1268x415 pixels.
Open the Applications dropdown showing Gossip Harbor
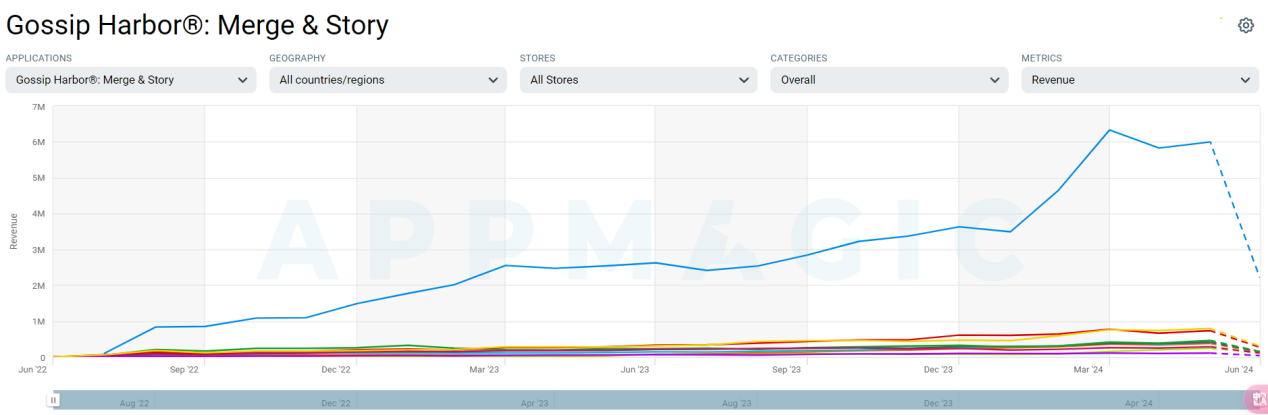pyautogui.click(x=130, y=80)
